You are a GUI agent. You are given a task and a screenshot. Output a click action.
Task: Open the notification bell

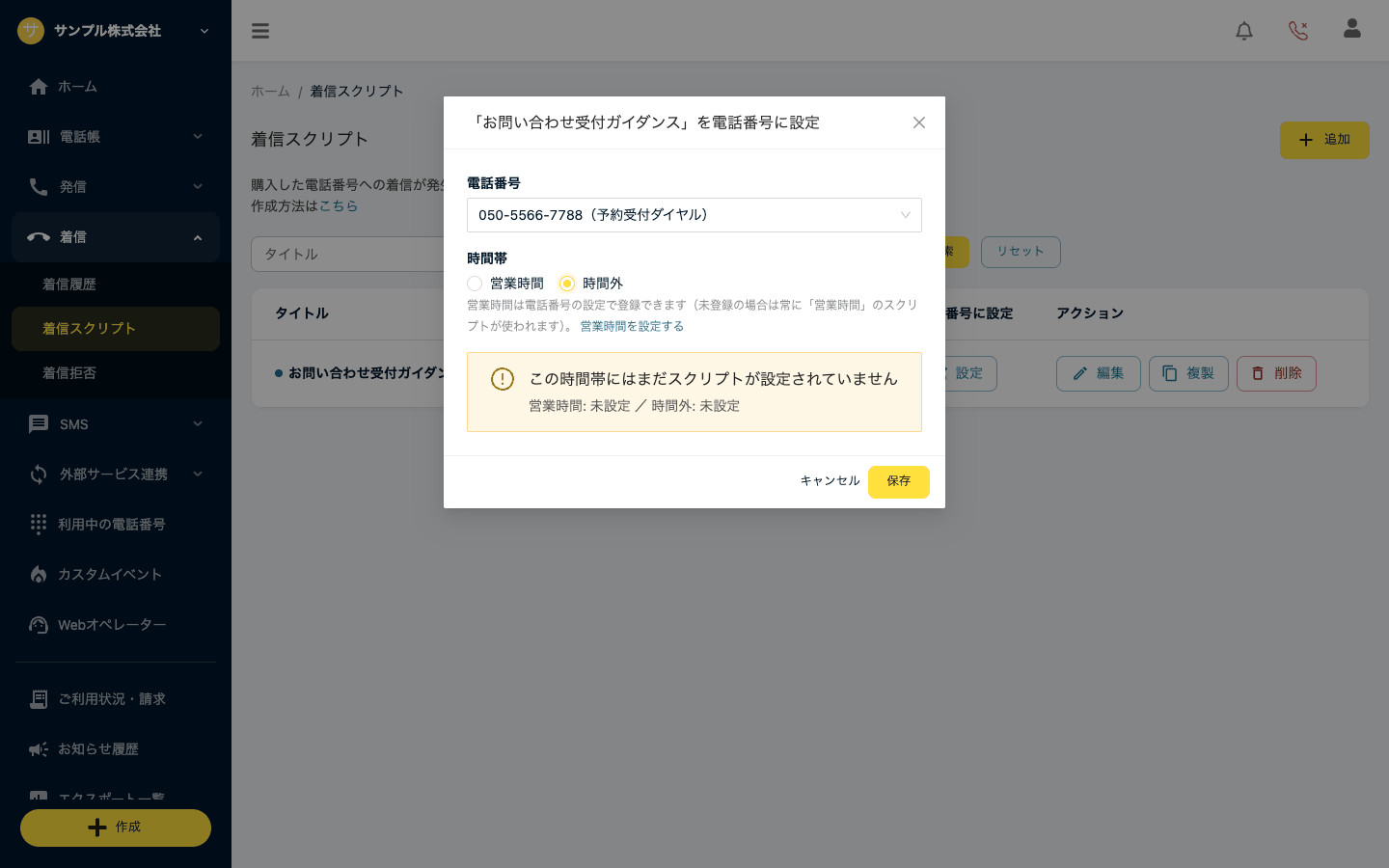[1244, 31]
